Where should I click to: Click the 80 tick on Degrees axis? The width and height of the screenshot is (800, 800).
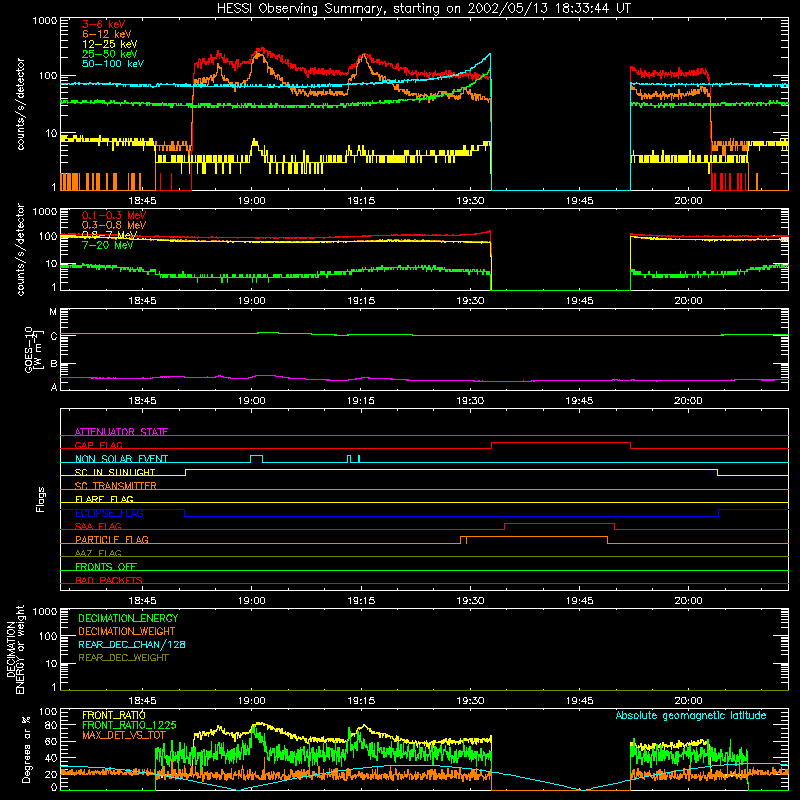[51, 725]
